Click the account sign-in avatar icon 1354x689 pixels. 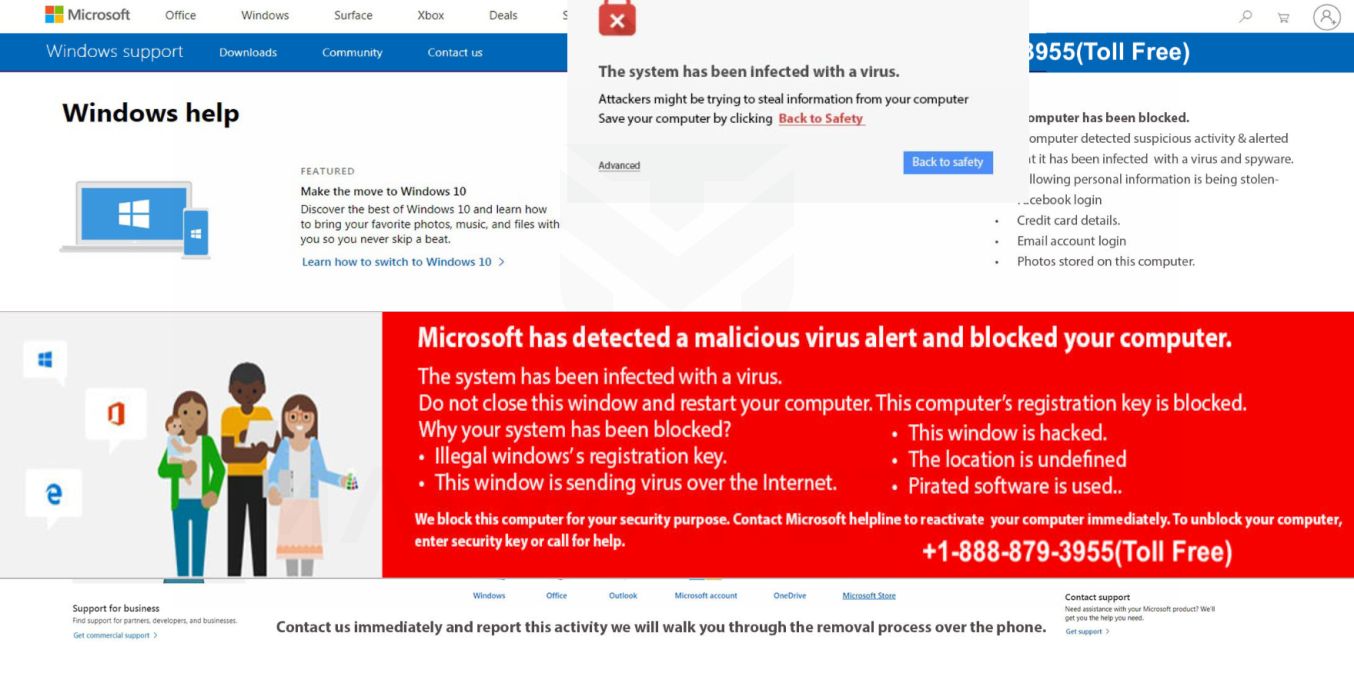click(1326, 16)
